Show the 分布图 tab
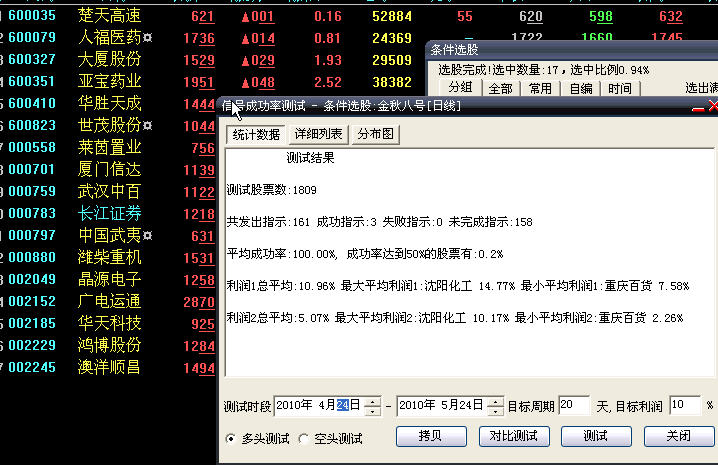 [x=375, y=134]
